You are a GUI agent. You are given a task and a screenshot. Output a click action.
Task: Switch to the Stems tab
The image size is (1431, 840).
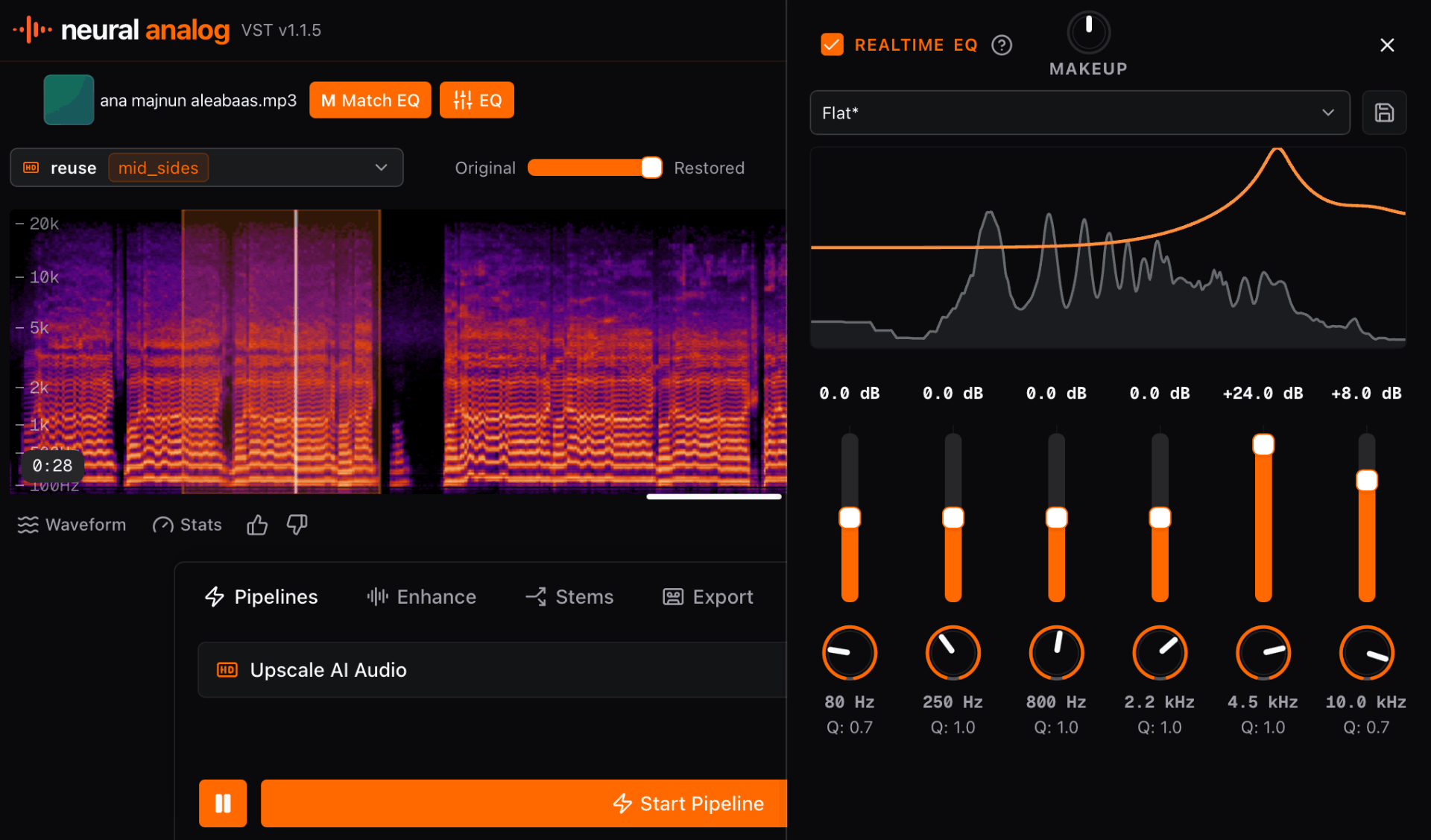click(569, 596)
